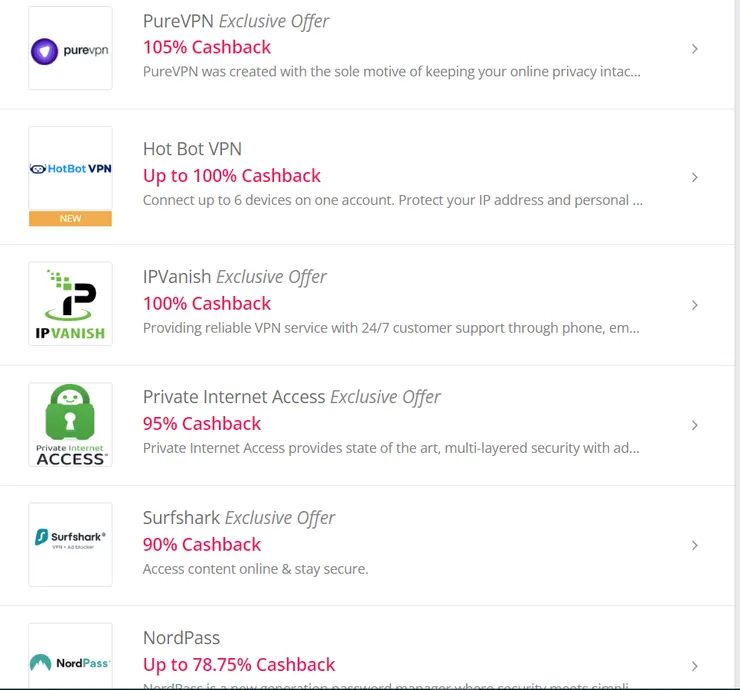Viewport: 740px width, 690px height.
Task: Click the PureVPN logo icon
Action: (70, 49)
